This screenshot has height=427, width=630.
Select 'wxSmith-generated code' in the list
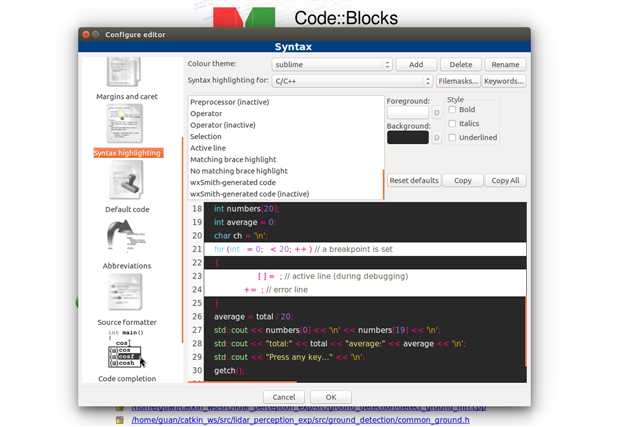pyautogui.click(x=285, y=182)
